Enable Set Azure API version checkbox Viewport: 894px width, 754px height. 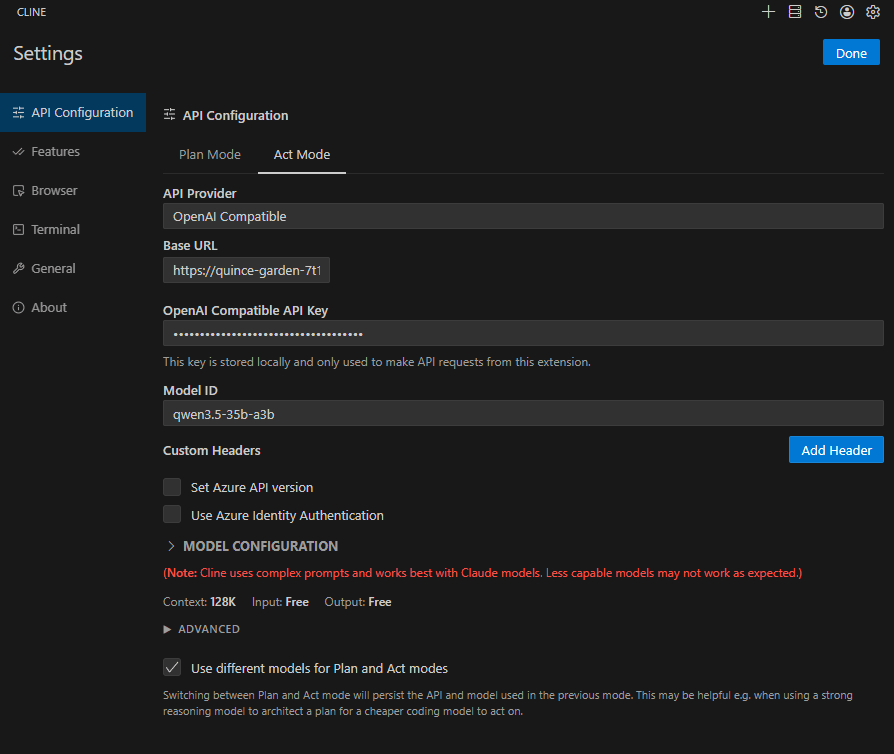172,487
